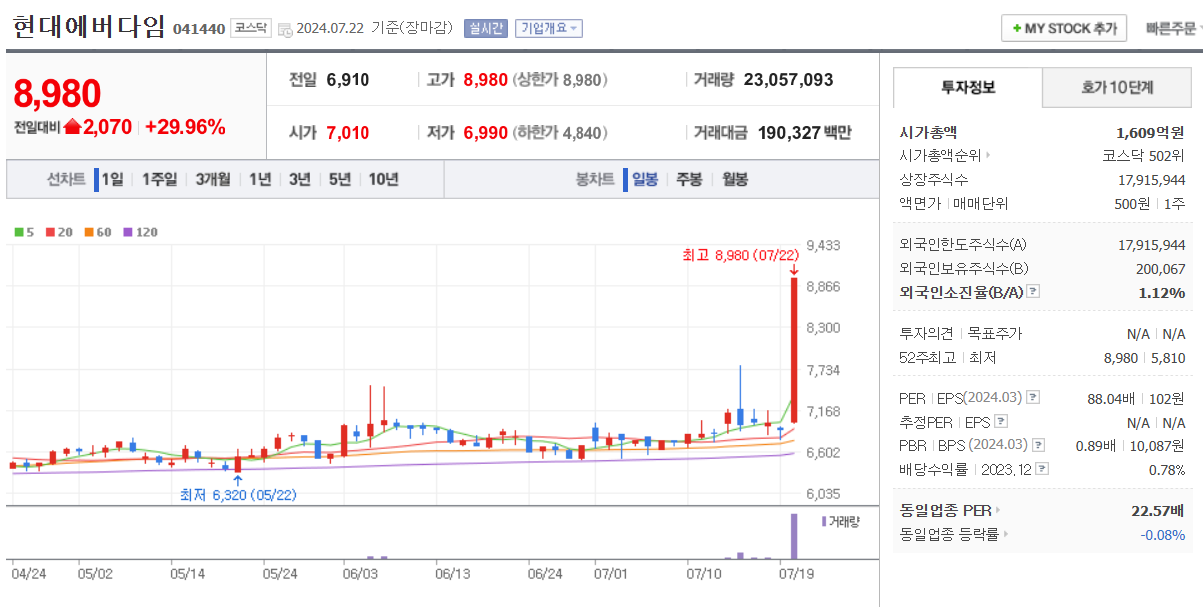Click the large 07/22 red candlestick
Viewport: 1203px width, 607px height.
(x=794, y=350)
